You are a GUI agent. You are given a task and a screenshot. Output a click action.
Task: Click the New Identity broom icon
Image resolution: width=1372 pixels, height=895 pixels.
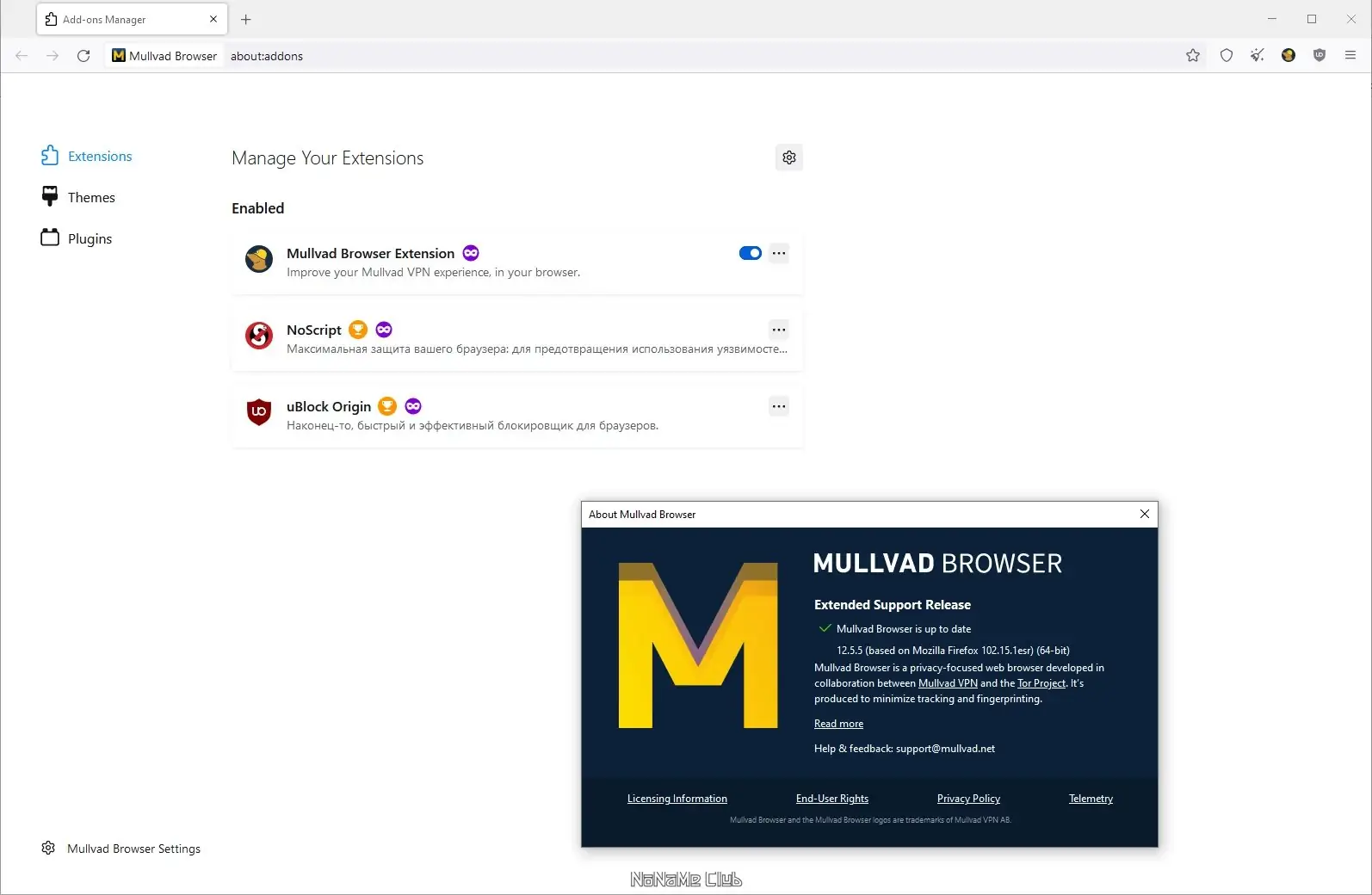coord(1258,56)
